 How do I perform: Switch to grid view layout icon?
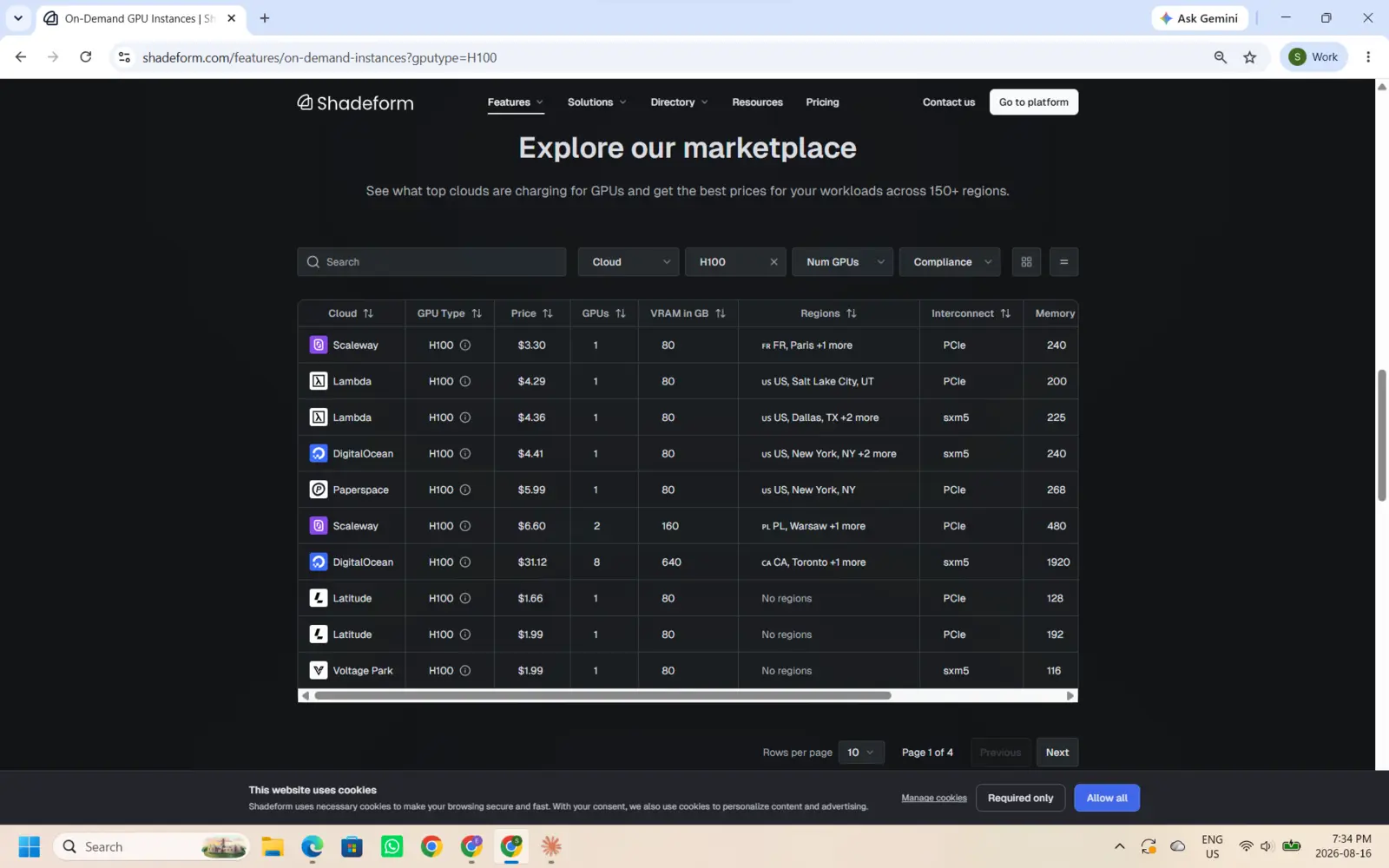1026,262
